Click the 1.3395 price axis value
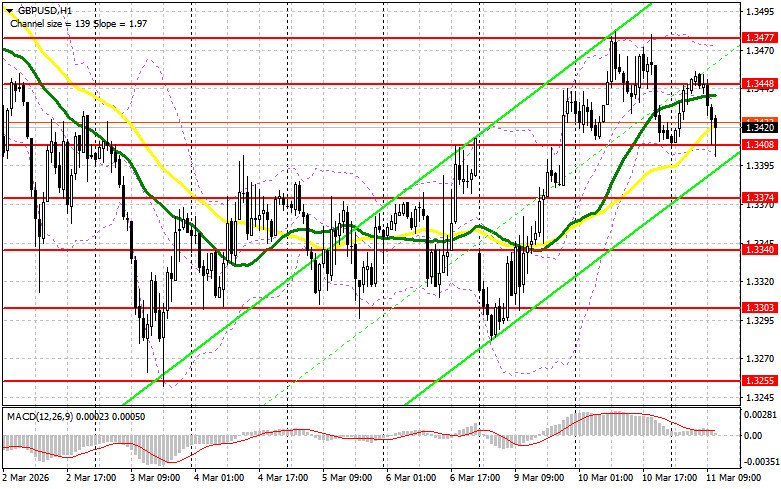 [x=760, y=165]
